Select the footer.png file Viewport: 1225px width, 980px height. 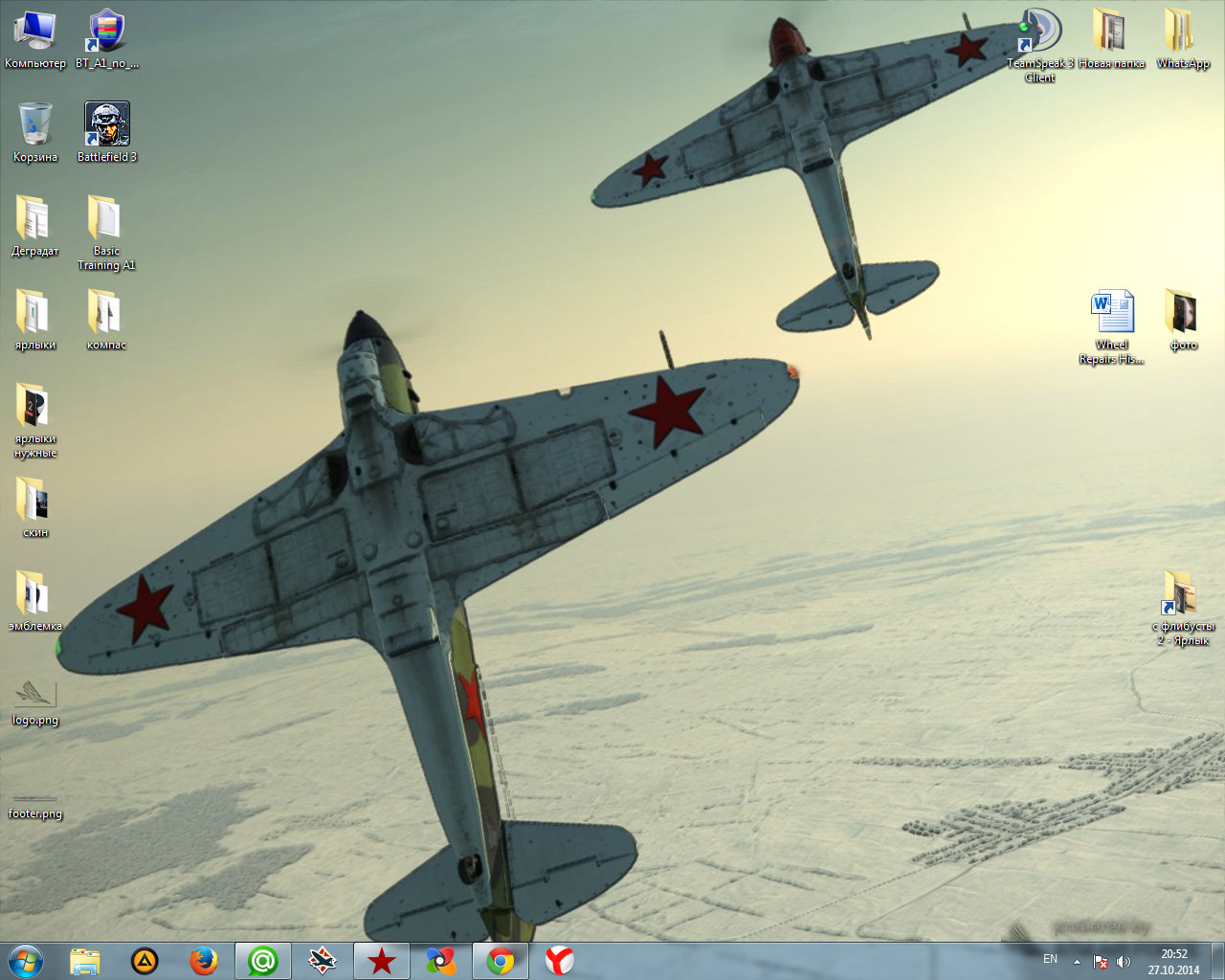coord(35,806)
